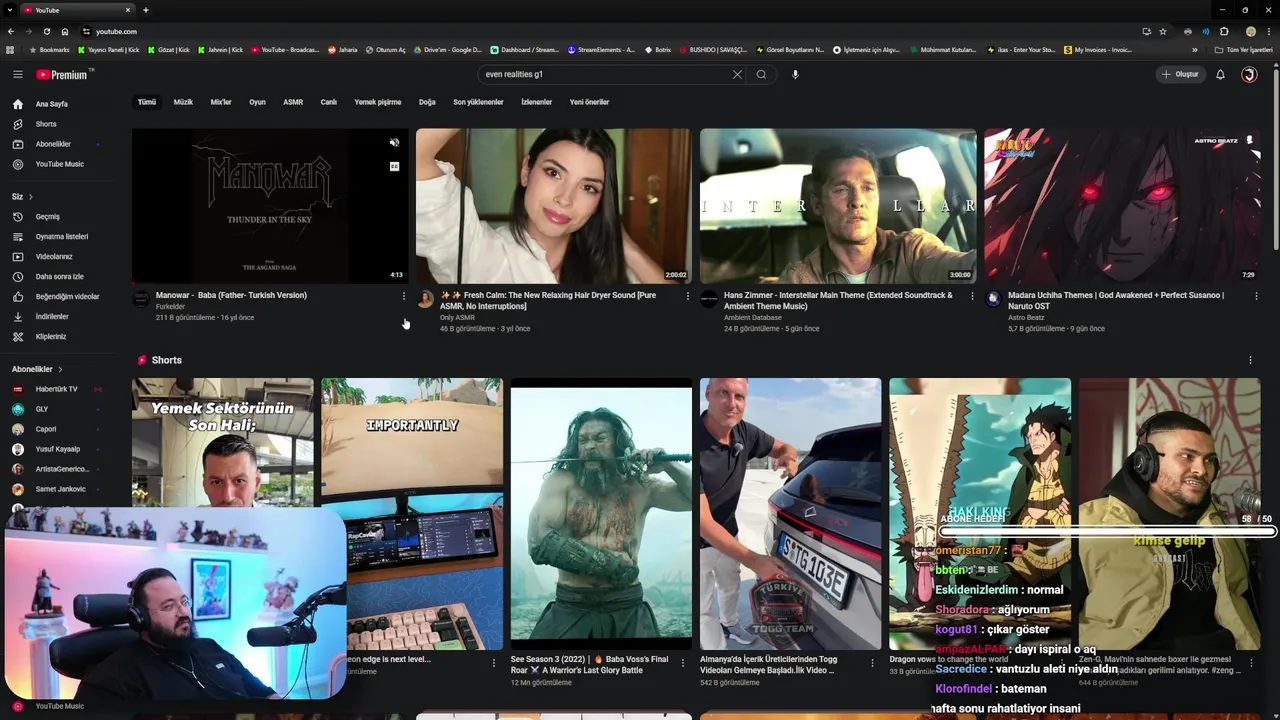
Task: Open Habertürk TV subscription
Action: tap(56, 389)
